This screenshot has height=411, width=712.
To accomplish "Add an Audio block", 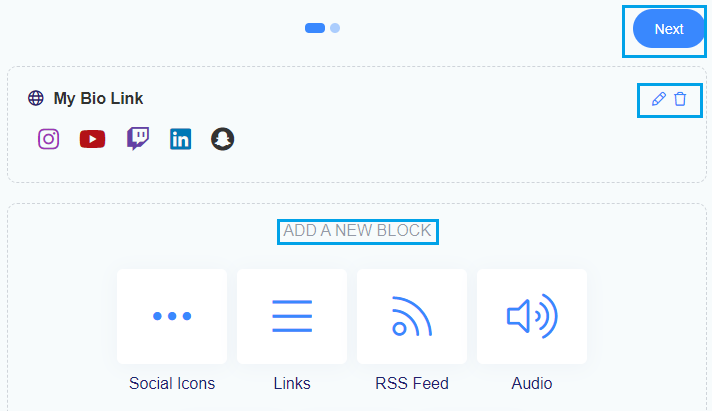I will pyautogui.click(x=532, y=316).
